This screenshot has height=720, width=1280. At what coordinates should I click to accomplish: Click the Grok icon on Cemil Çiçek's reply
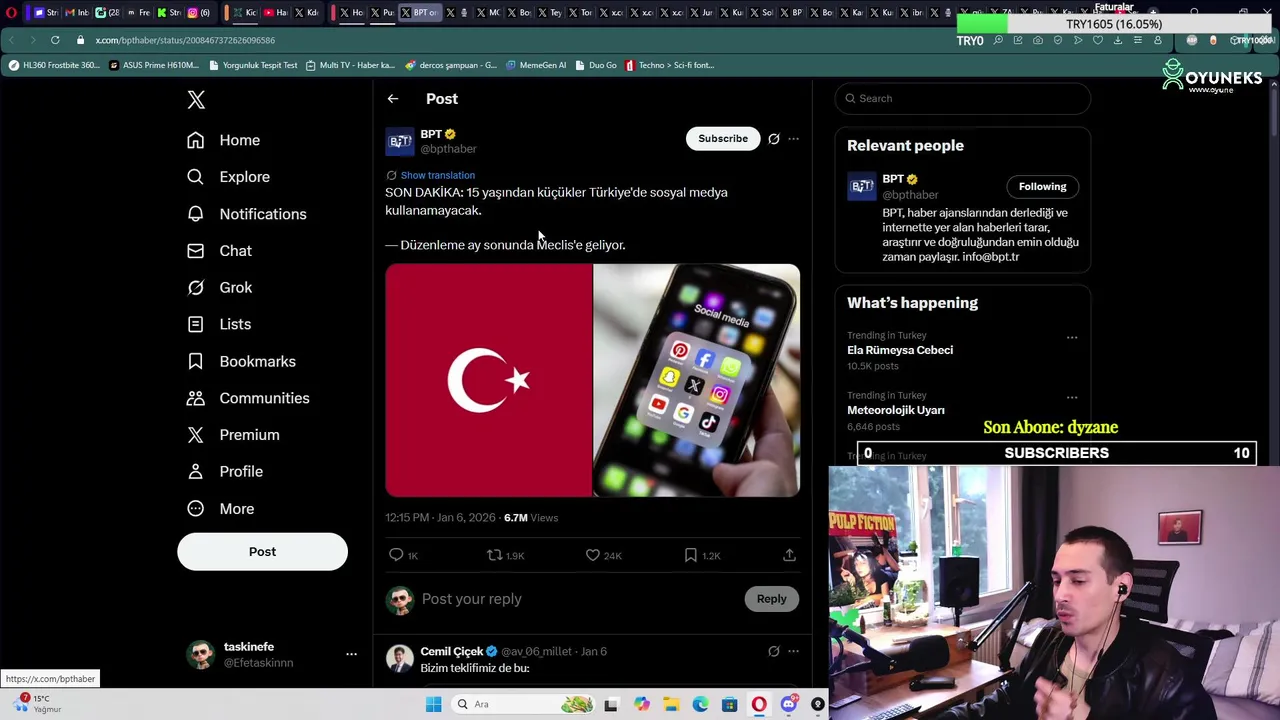(x=774, y=652)
